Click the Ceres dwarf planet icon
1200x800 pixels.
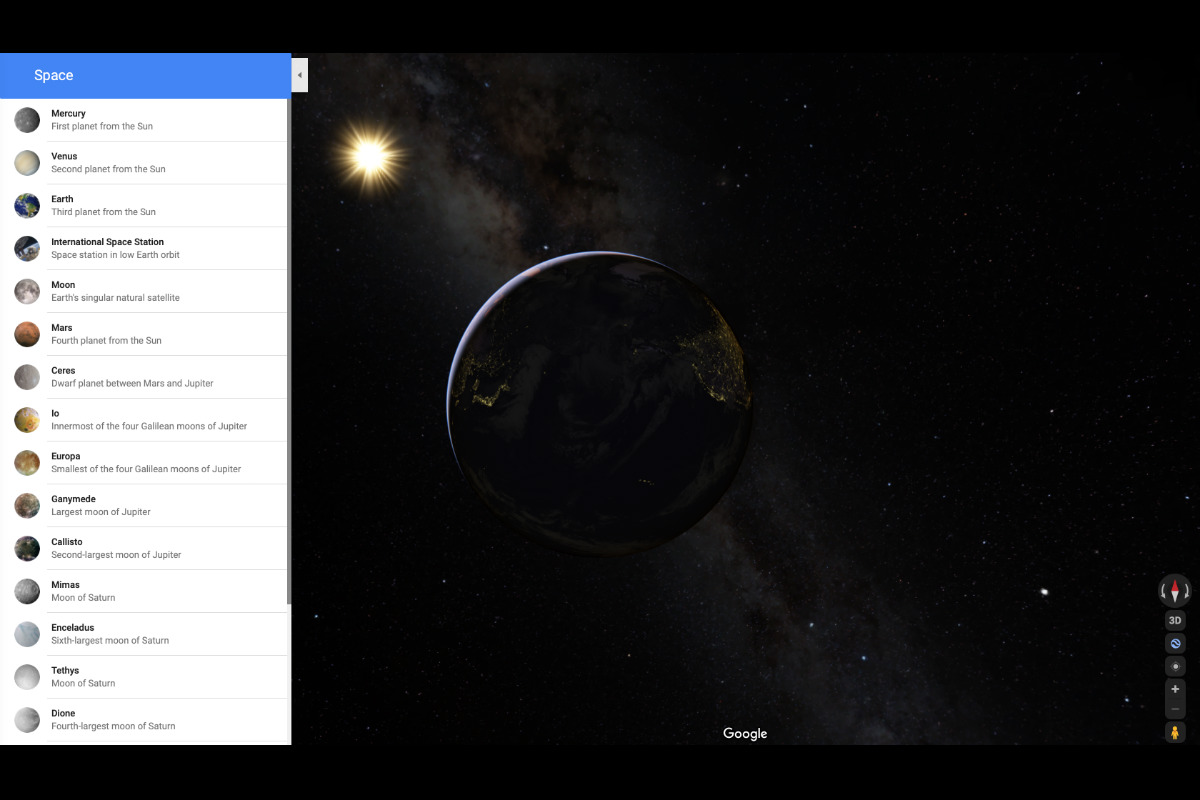pyautogui.click(x=27, y=377)
